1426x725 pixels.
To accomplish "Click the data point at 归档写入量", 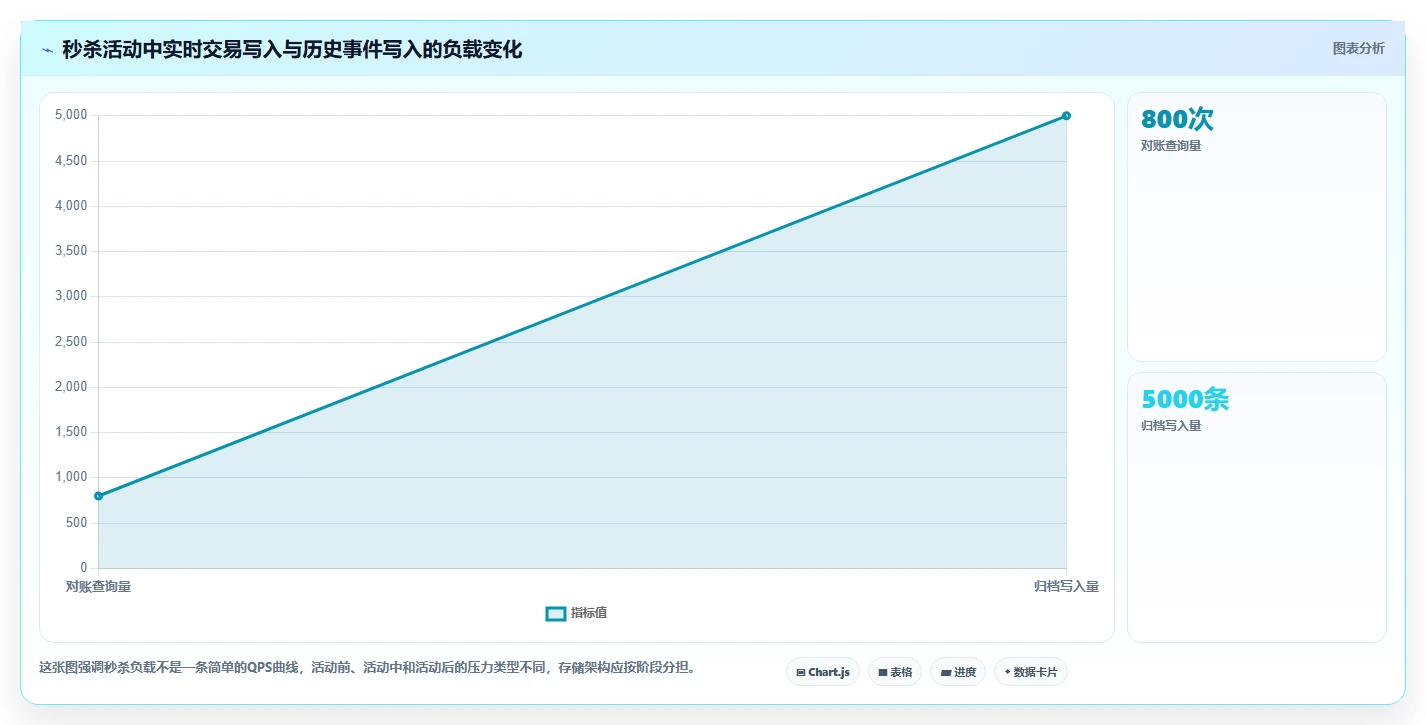I will 1066,116.
